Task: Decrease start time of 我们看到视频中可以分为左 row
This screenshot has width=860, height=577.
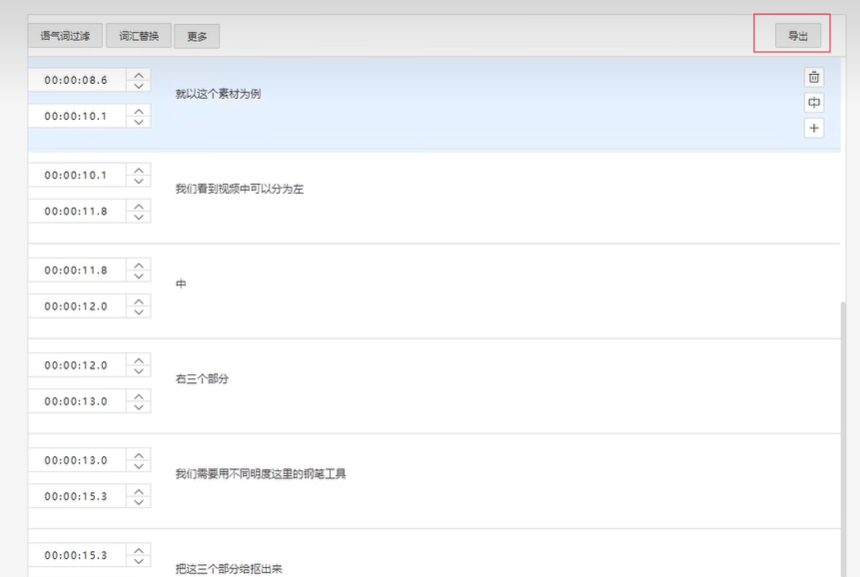Action: click(139, 180)
